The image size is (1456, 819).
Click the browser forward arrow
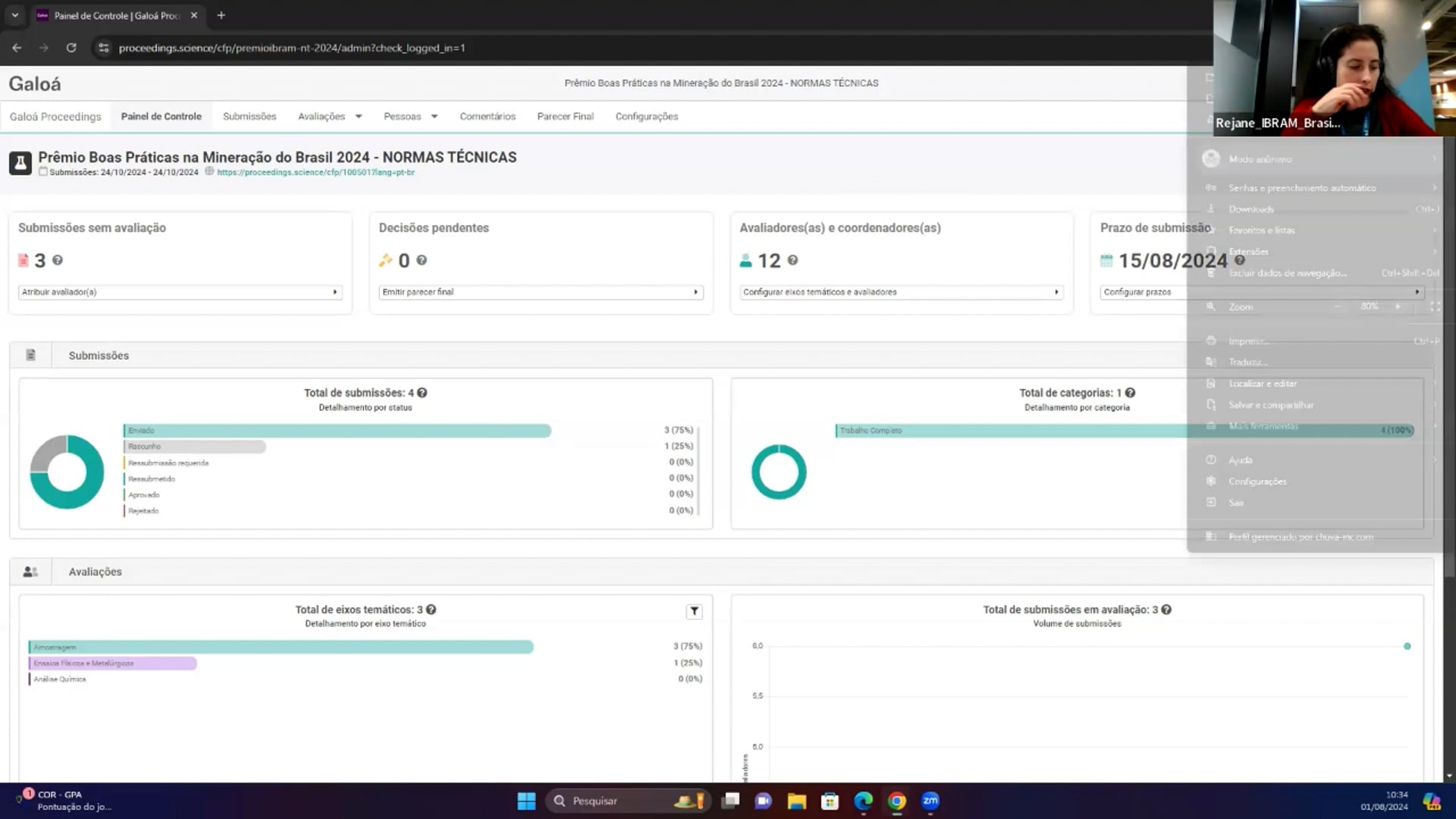pyautogui.click(x=44, y=48)
